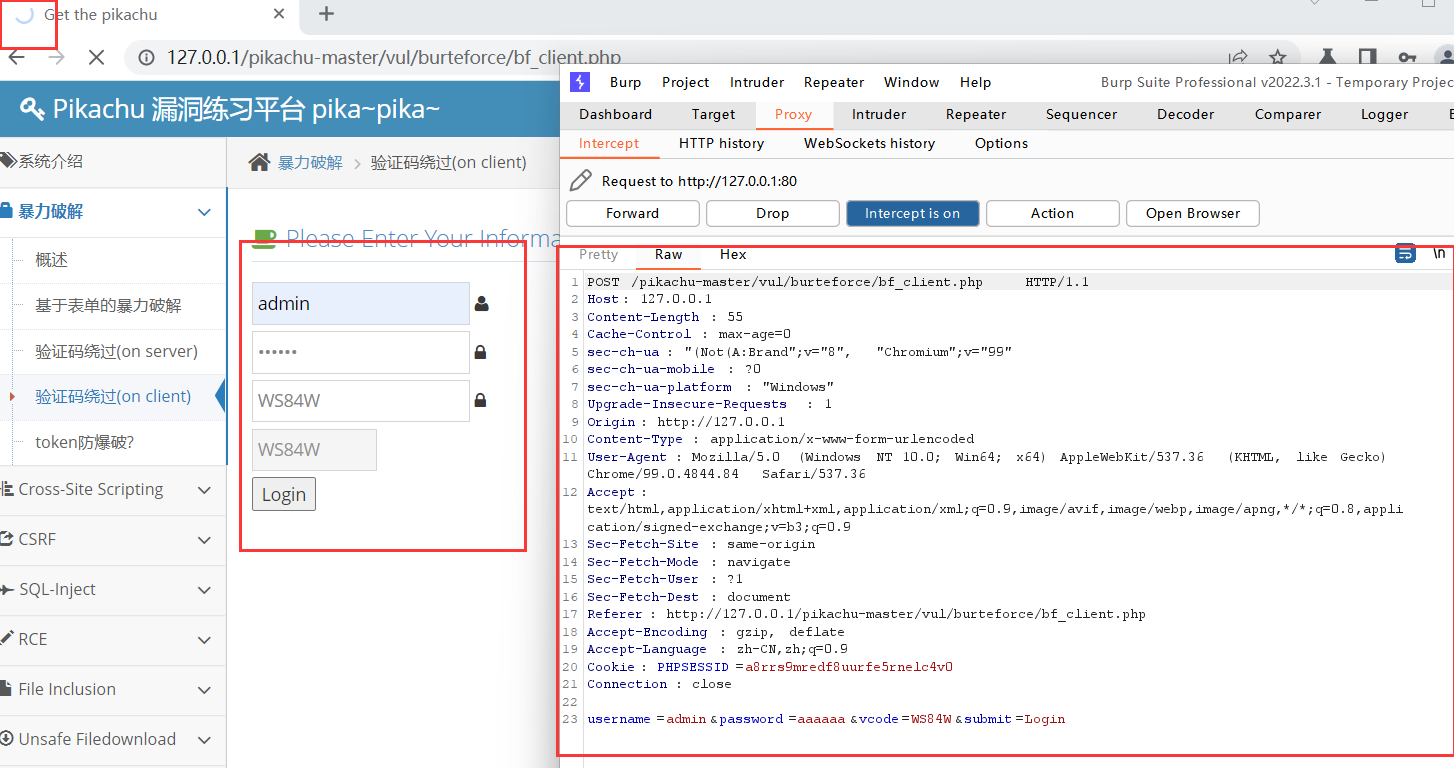The width and height of the screenshot is (1454, 768).
Task: Open the 验证码绕过(on server) link
Action: (x=117, y=351)
